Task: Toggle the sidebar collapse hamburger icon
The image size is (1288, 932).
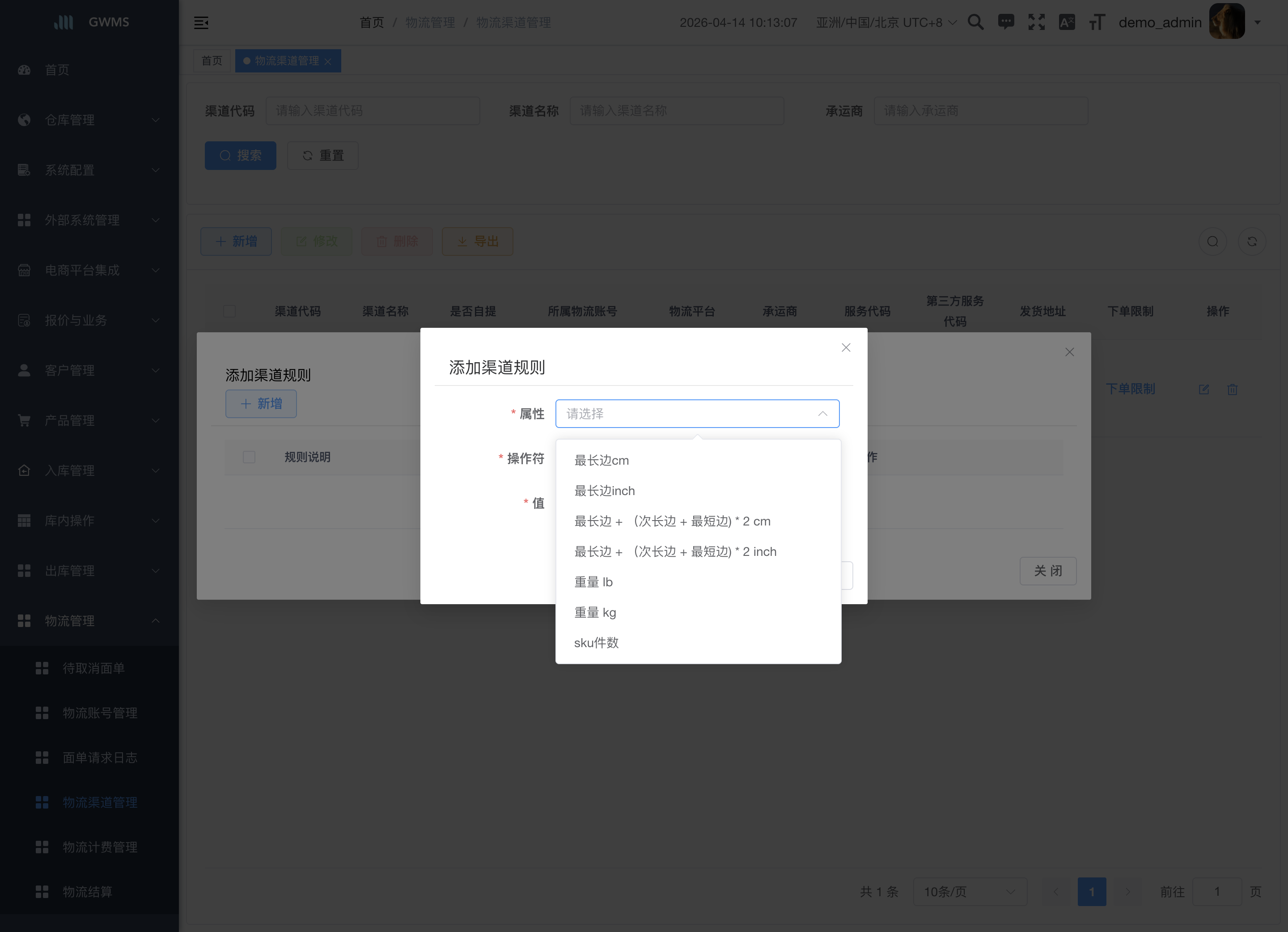Action: pos(201,23)
